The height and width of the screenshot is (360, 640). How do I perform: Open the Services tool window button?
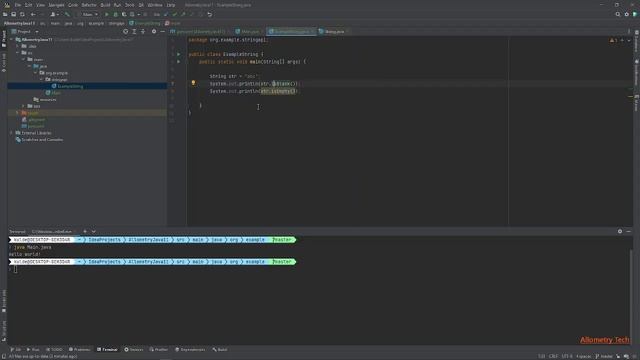click(134, 349)
